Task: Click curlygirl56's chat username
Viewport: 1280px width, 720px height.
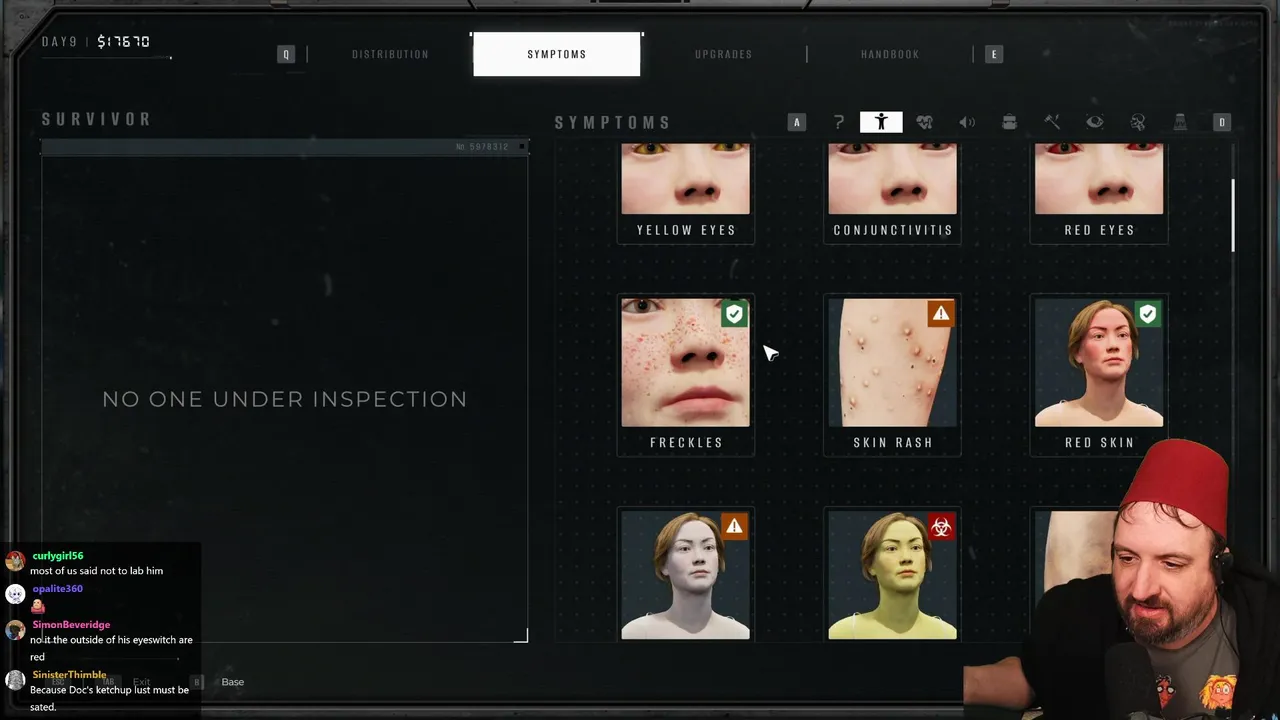Action: (57, 556)
